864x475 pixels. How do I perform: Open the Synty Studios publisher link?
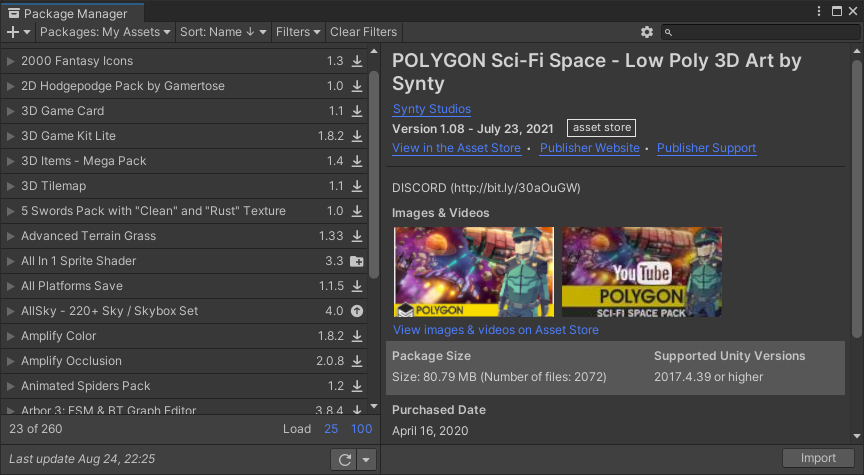(431, 109)
